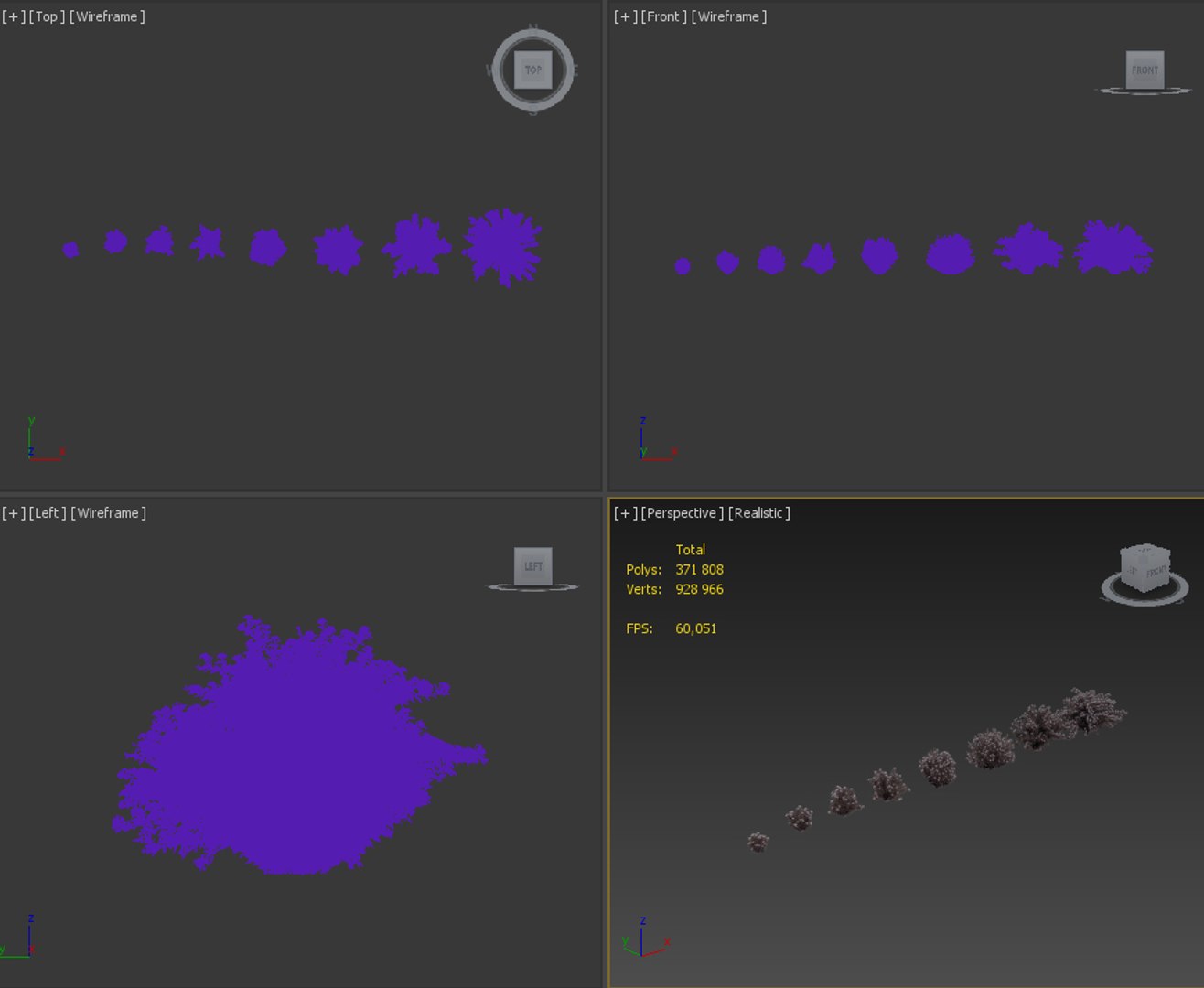This screenshot has width=1204, height=988.
Task: Click the Perspective viewport ViewCube
Action: [1145, 569]
